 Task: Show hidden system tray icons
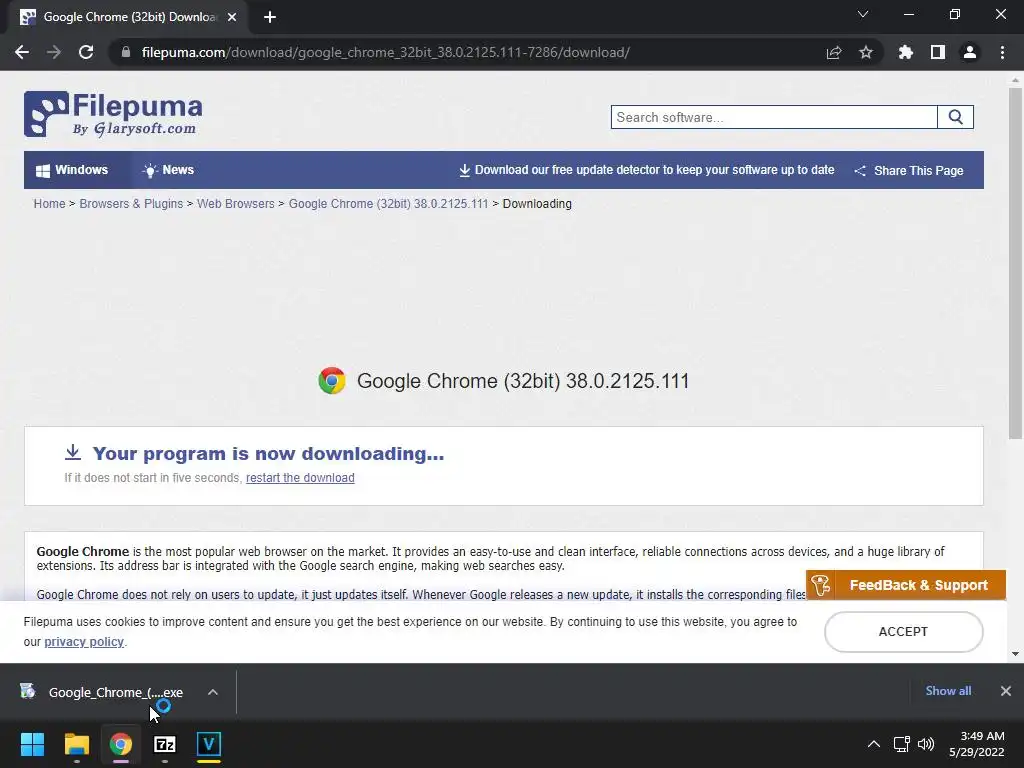[x=873, y=744]
